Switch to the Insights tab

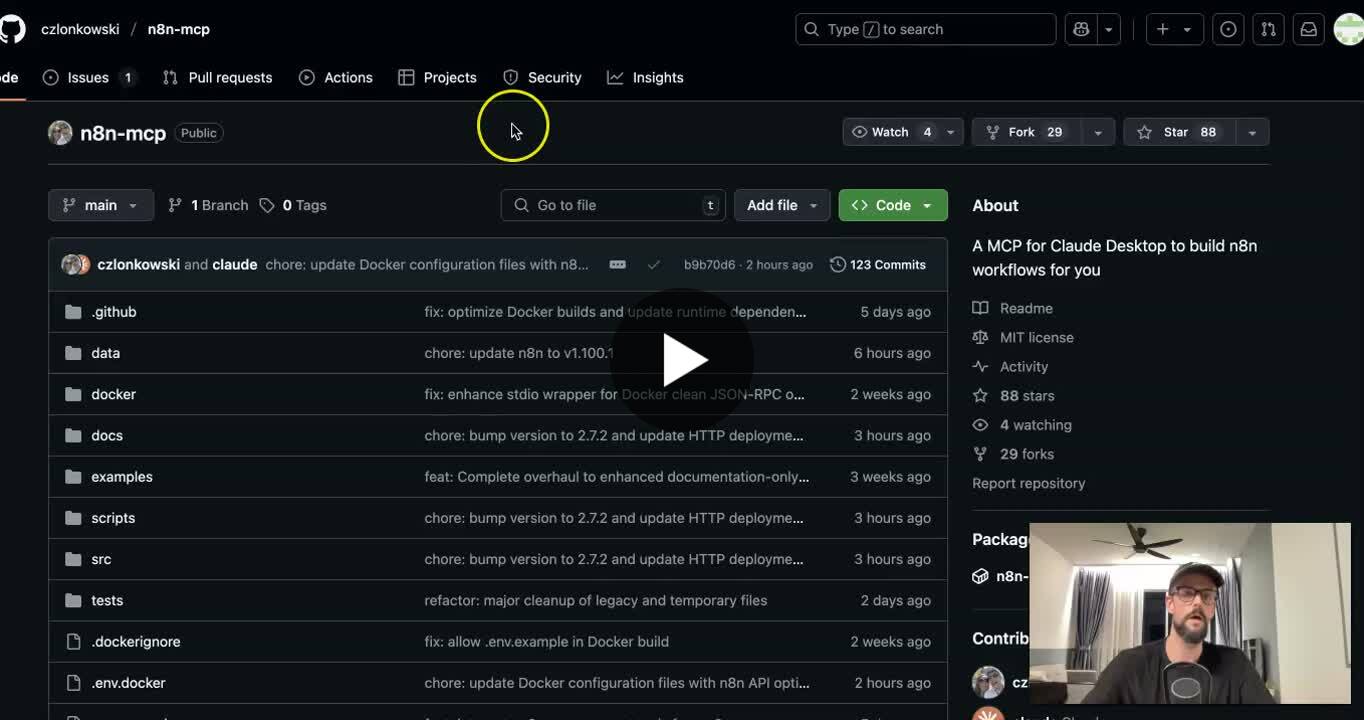(645, 77)
